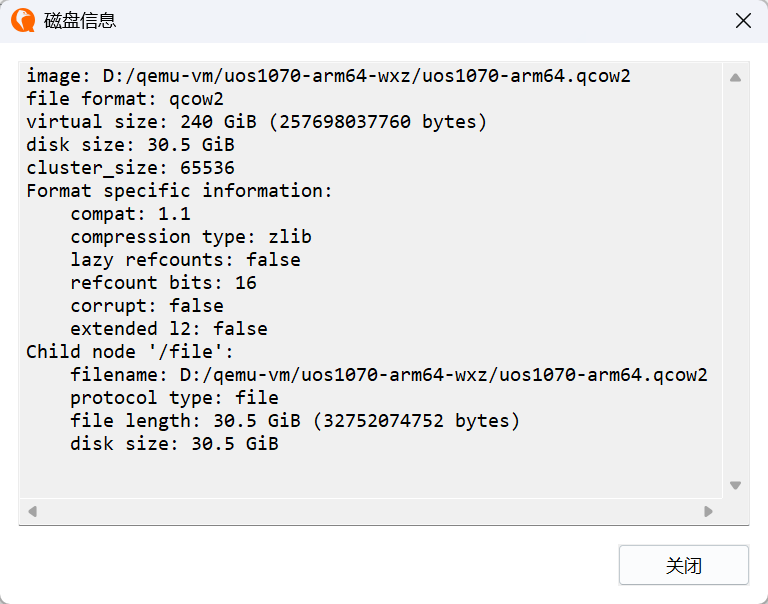Click the 'compression type: zlib' line
Viewport: 768px width, 604px height.
191,237
